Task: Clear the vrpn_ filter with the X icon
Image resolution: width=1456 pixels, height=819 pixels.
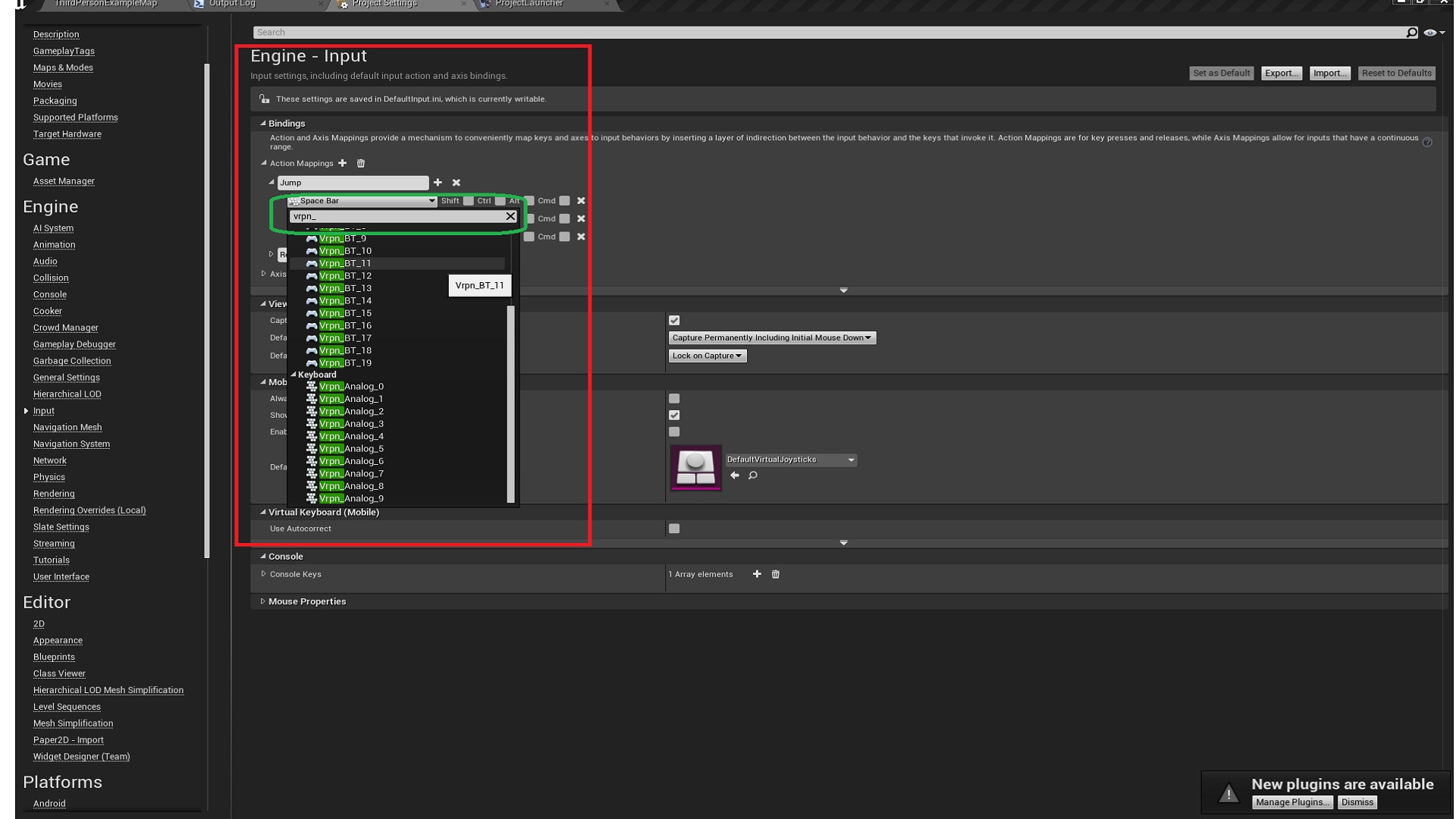Action: pos(510,216)
